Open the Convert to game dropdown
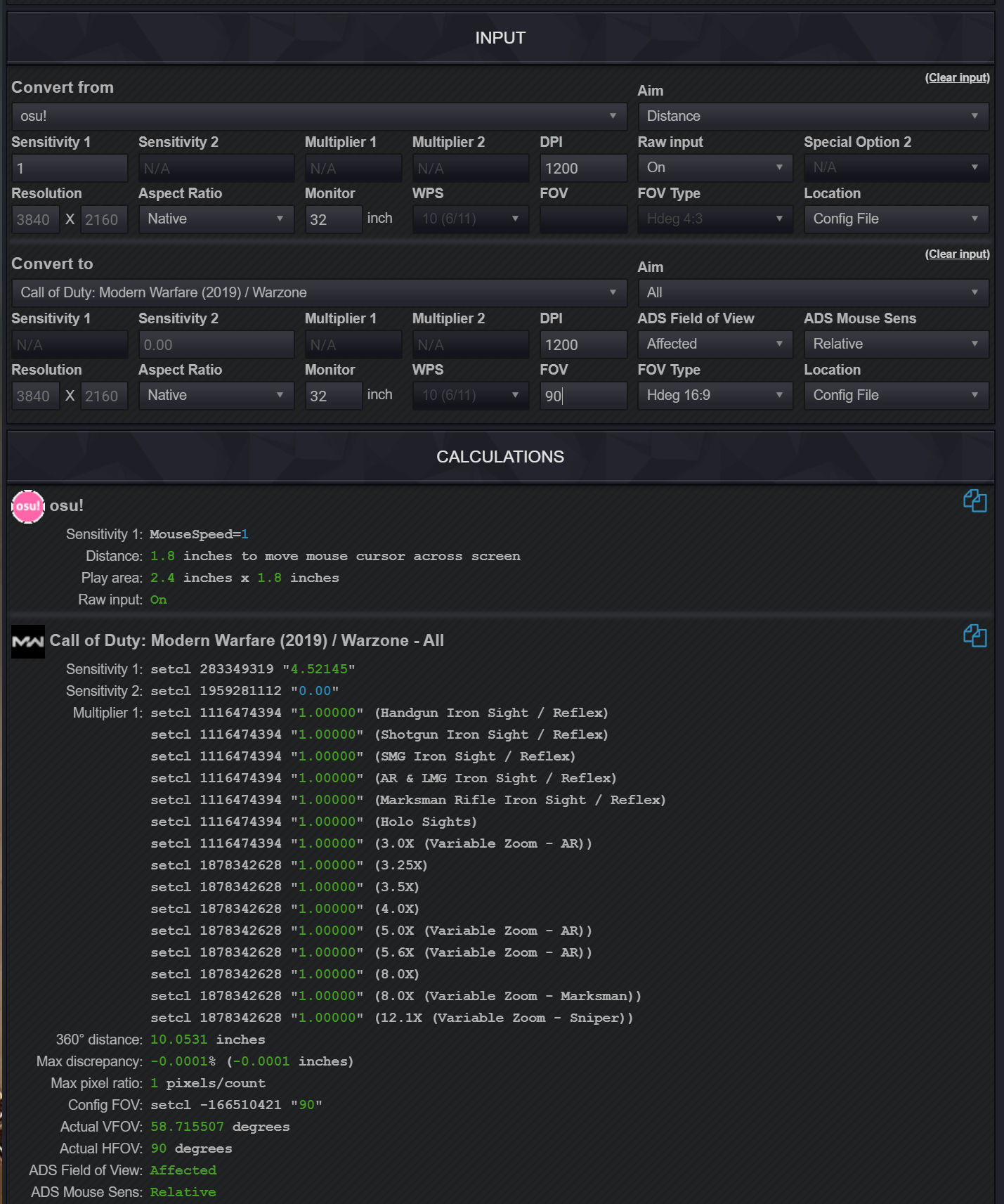 click(319, 292)
